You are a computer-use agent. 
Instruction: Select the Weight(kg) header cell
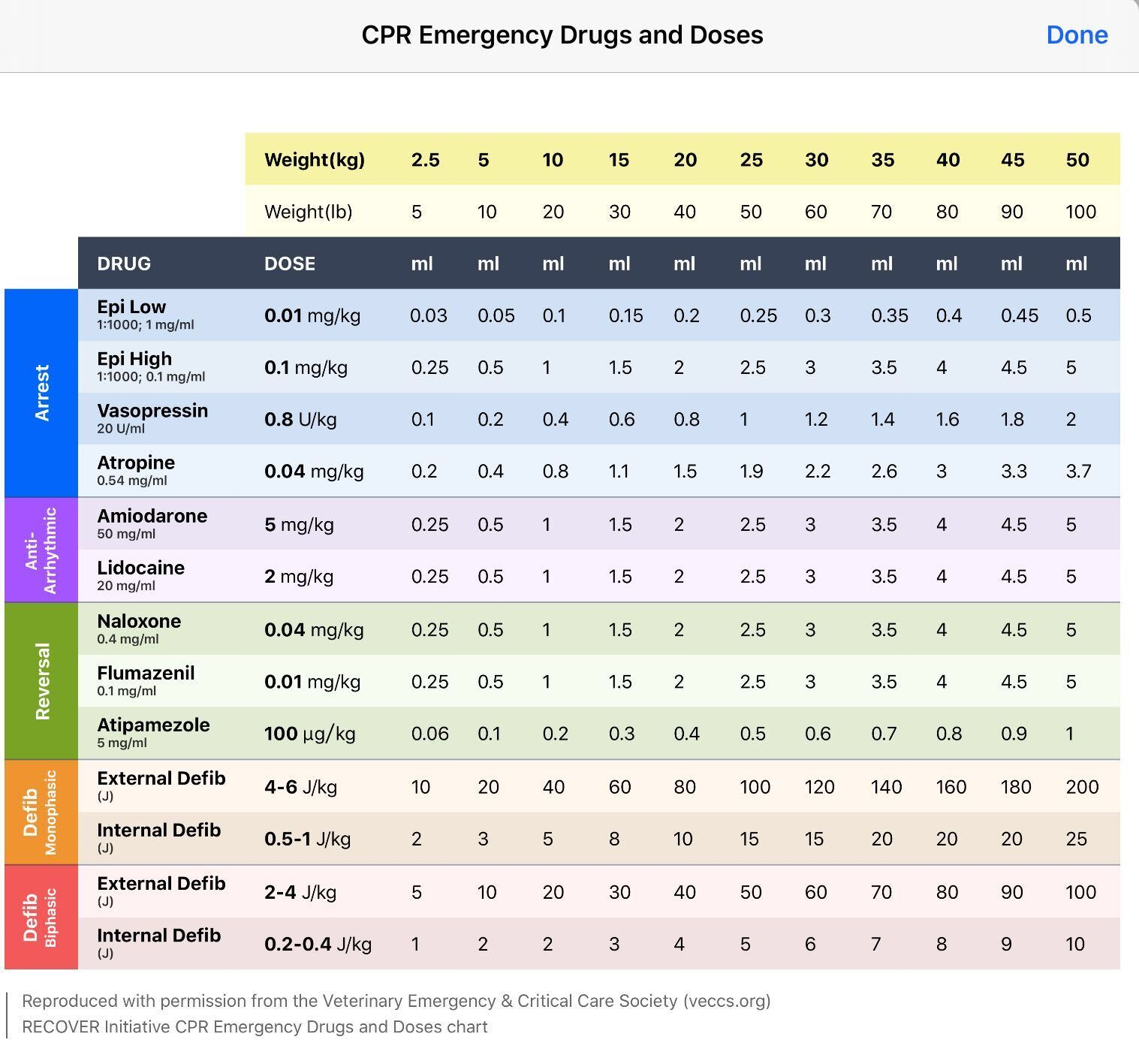tap(315, 160)
